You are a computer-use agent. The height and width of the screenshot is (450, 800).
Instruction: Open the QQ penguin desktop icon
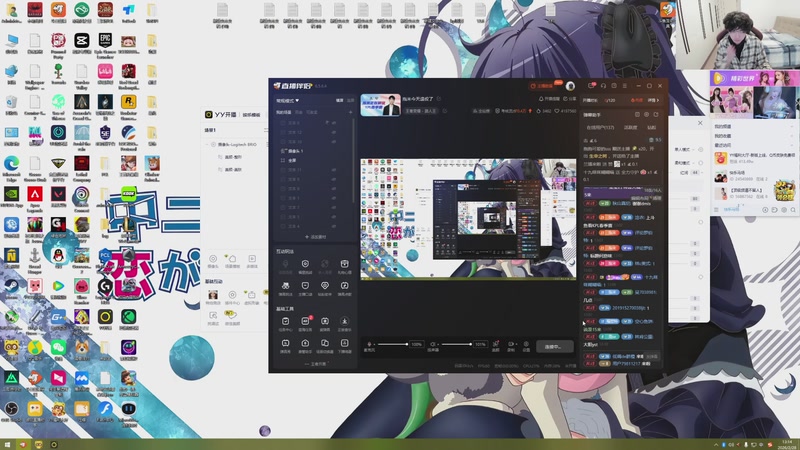pyautogui.click(x=58, y=256)
